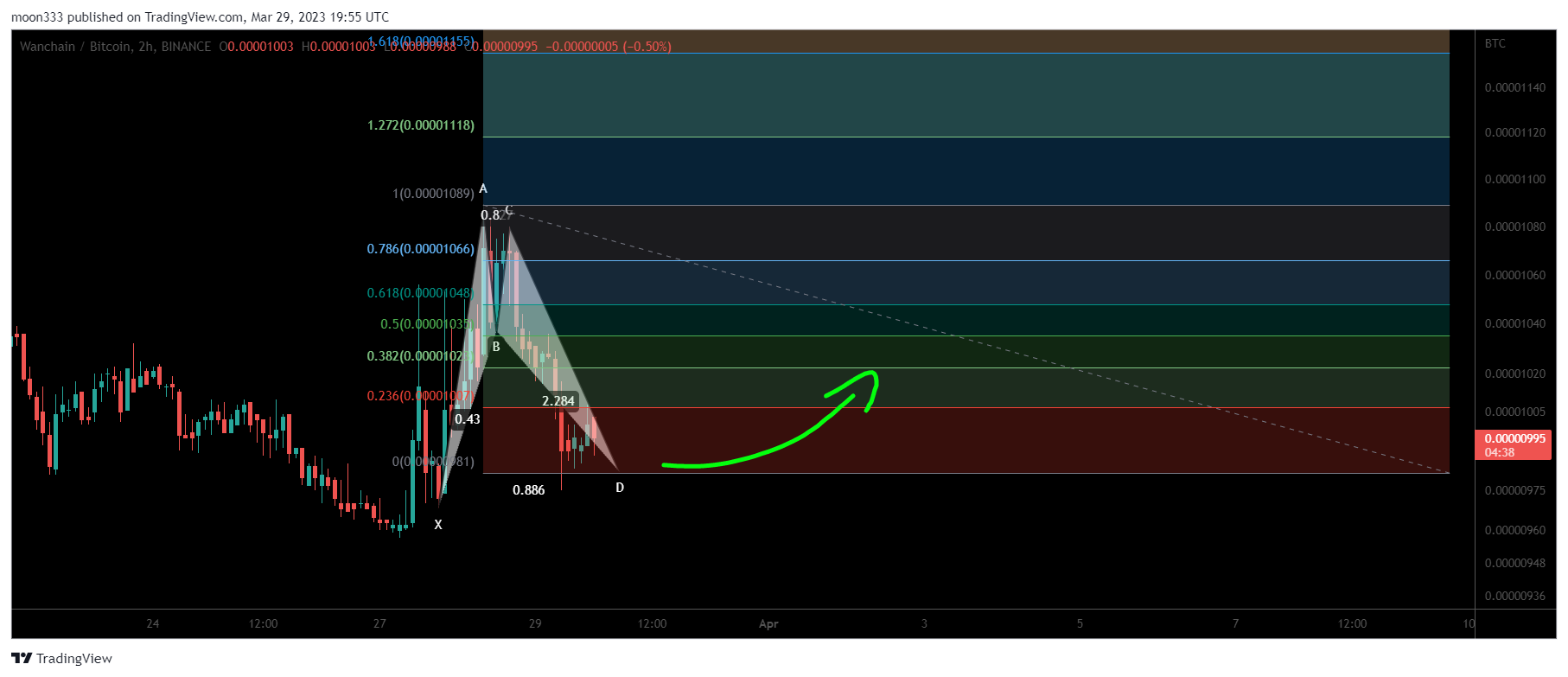Click the 0.00001140 price axis value
1568x677 pixels.
pos(1515,87)
